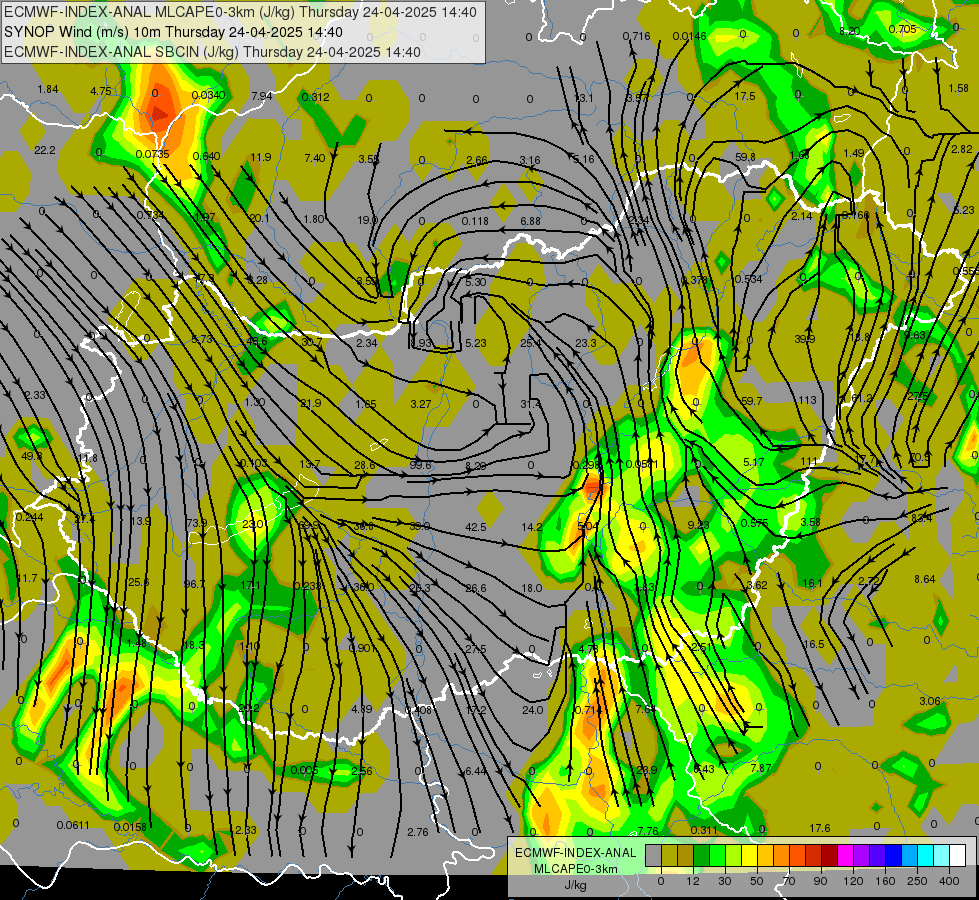Image resolution: width=979 pixels, height=900 pixels.
Task: Click the map value 59.7
Action: [x=751, y=401]
